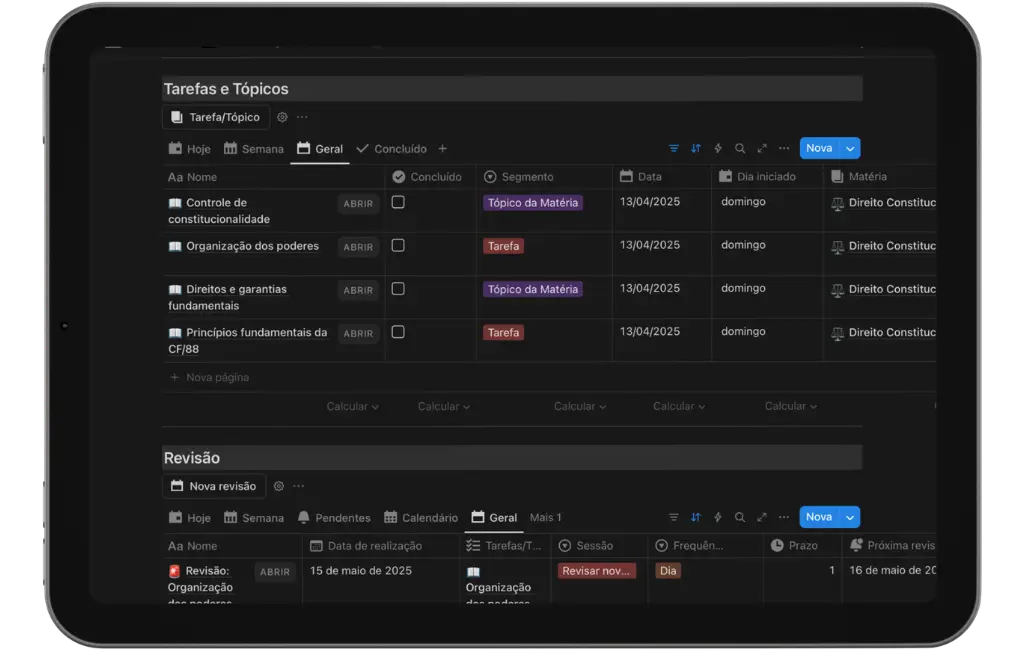Open dropdown arrow beside Tarefas Nova button
Screen dimensions: 1024x649
click(x=850, y=148)
